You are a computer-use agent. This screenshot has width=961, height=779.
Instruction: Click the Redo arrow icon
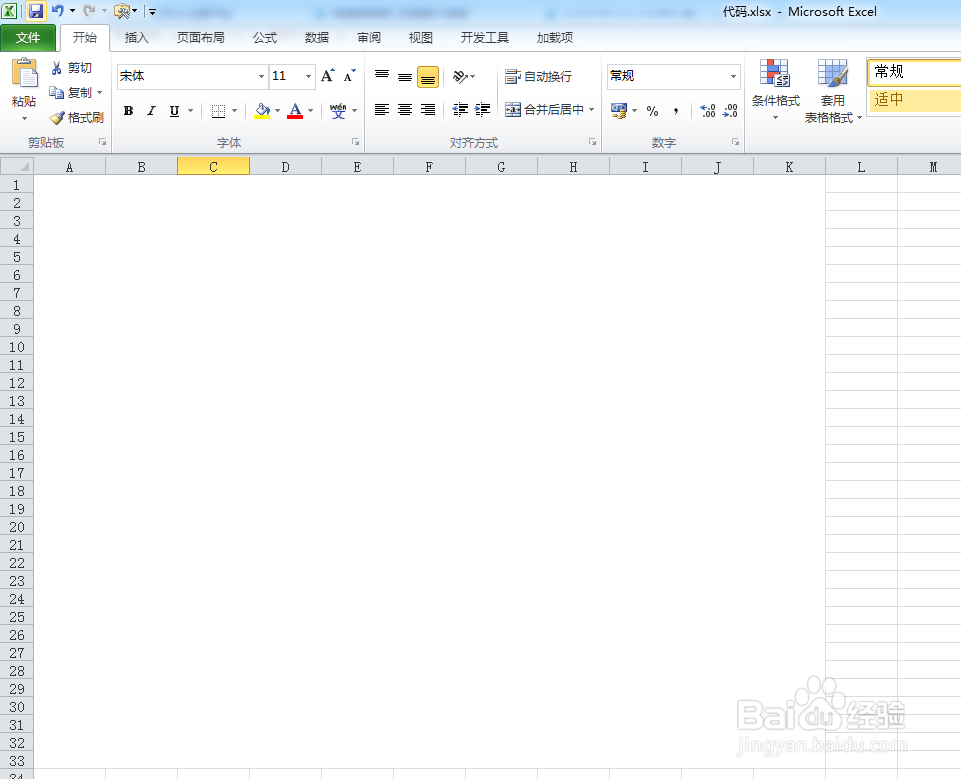(x=89, y=10)
